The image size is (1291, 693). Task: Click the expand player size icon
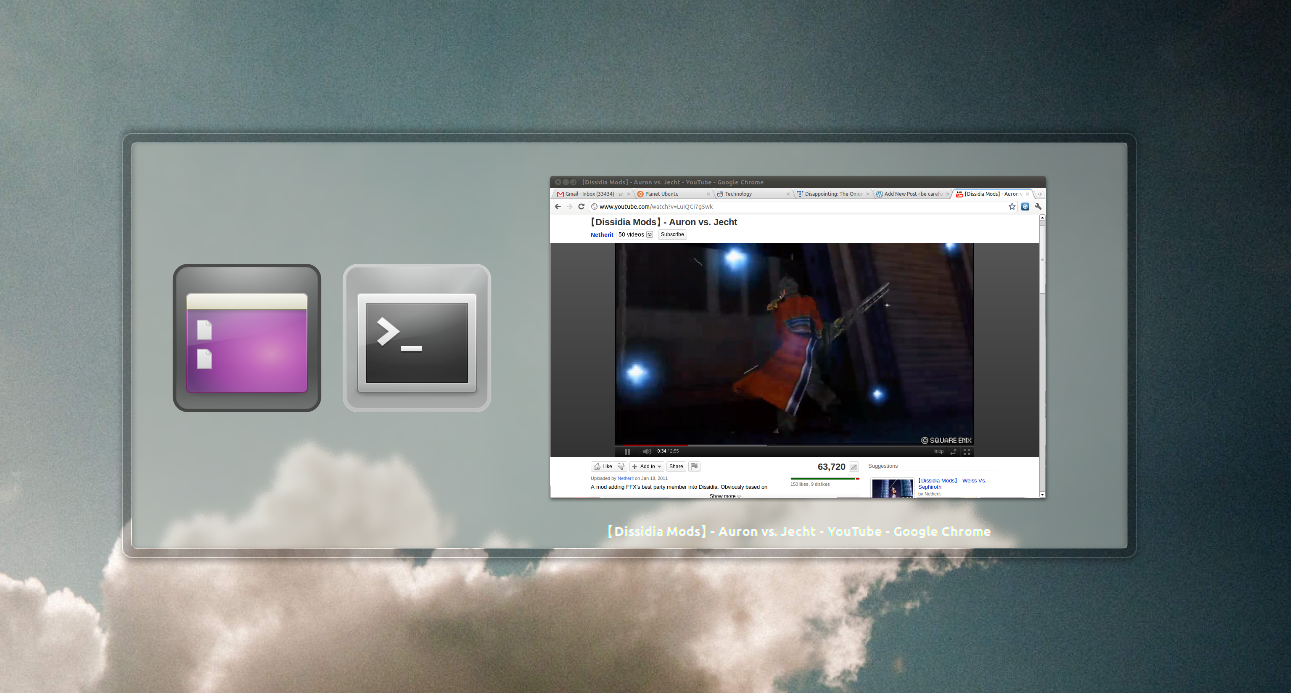(x=953, y=452)
